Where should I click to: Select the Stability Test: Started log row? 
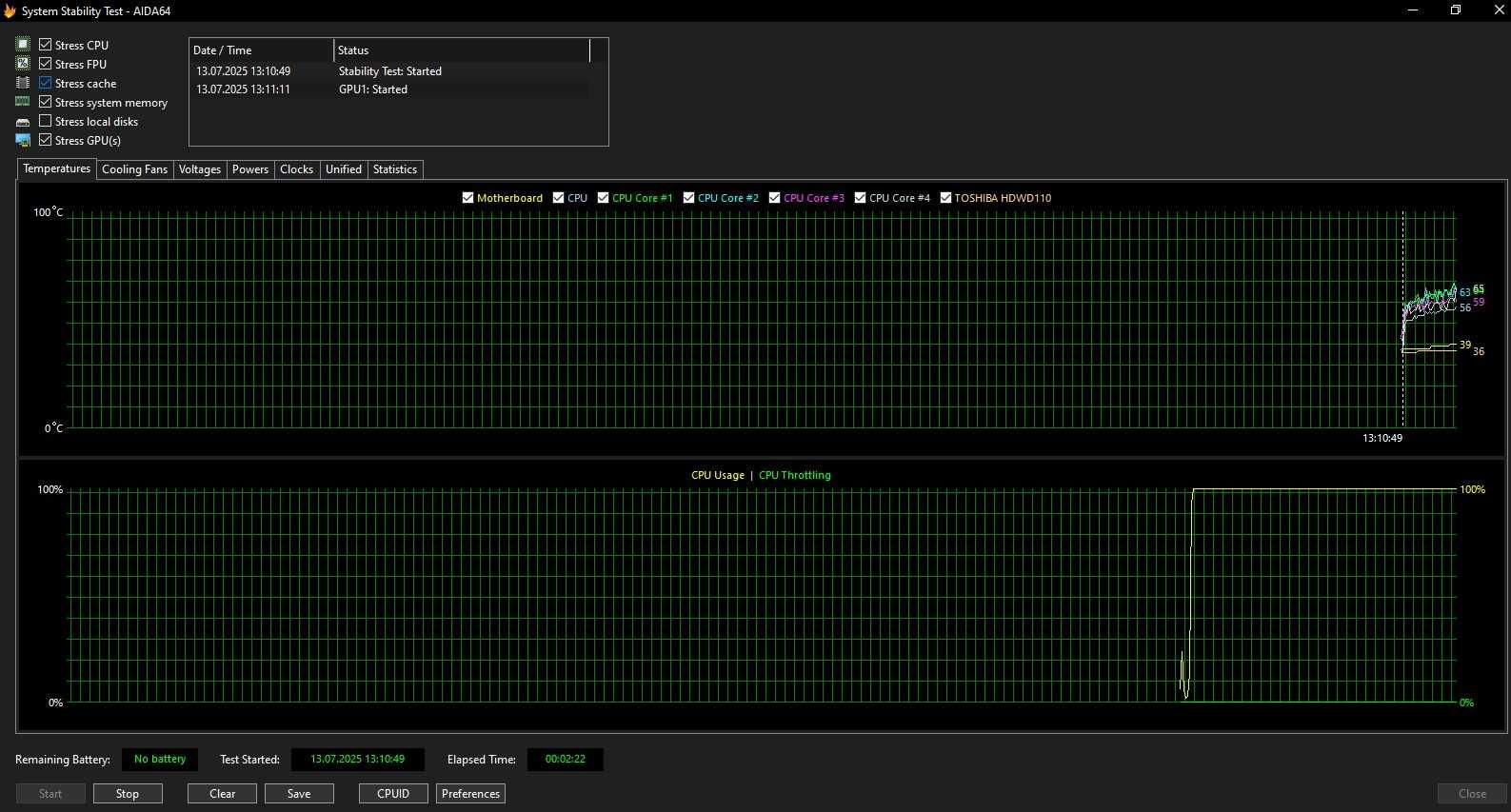(389, 71)
